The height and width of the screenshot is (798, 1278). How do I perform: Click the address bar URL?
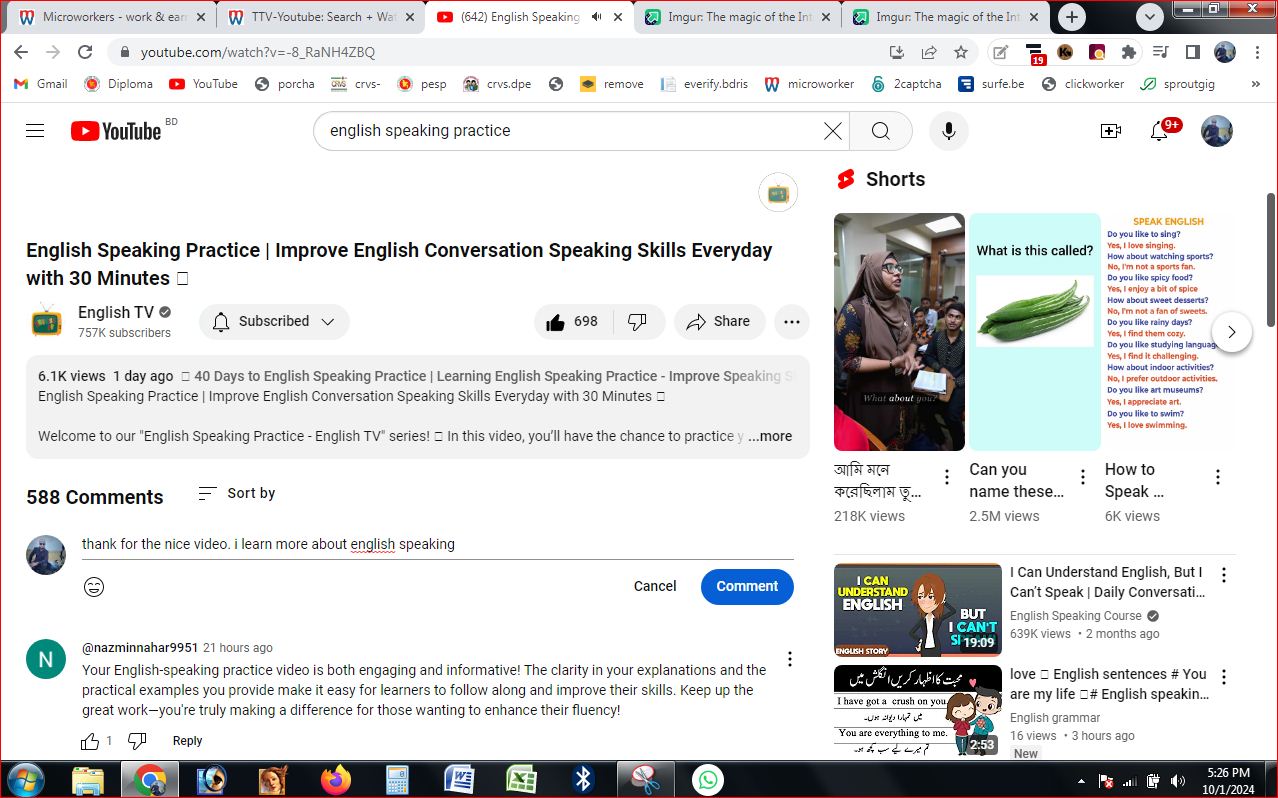point(258,52)
